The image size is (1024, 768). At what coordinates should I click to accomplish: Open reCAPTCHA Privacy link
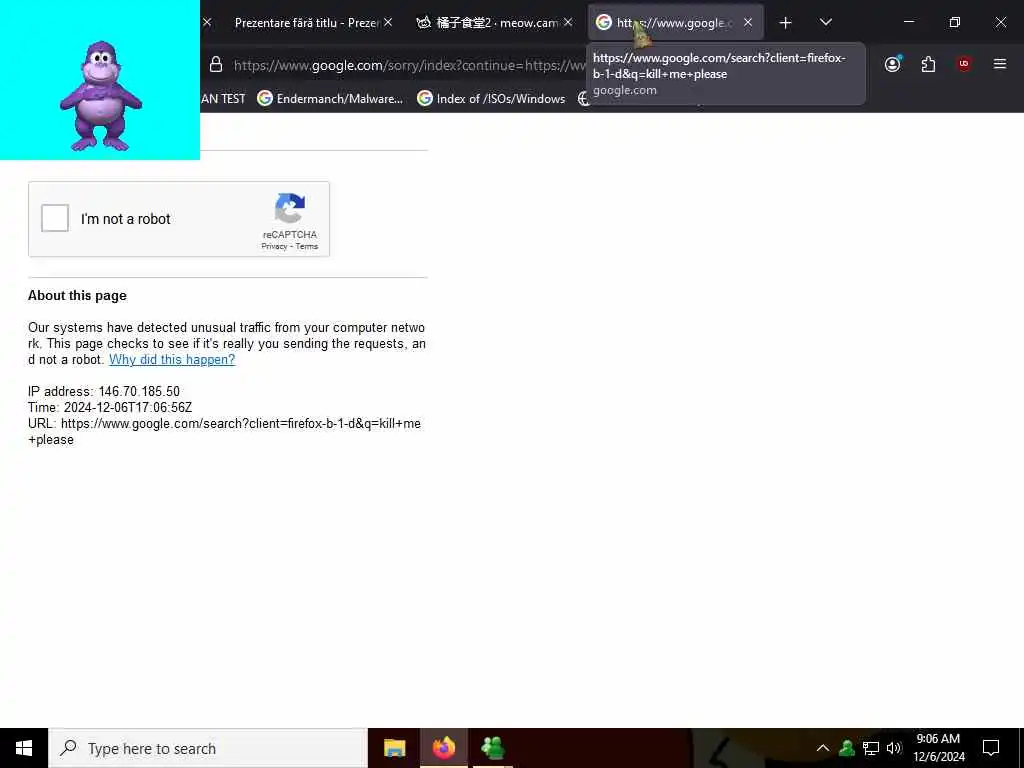pyautogui.click(x=274, y=246)
